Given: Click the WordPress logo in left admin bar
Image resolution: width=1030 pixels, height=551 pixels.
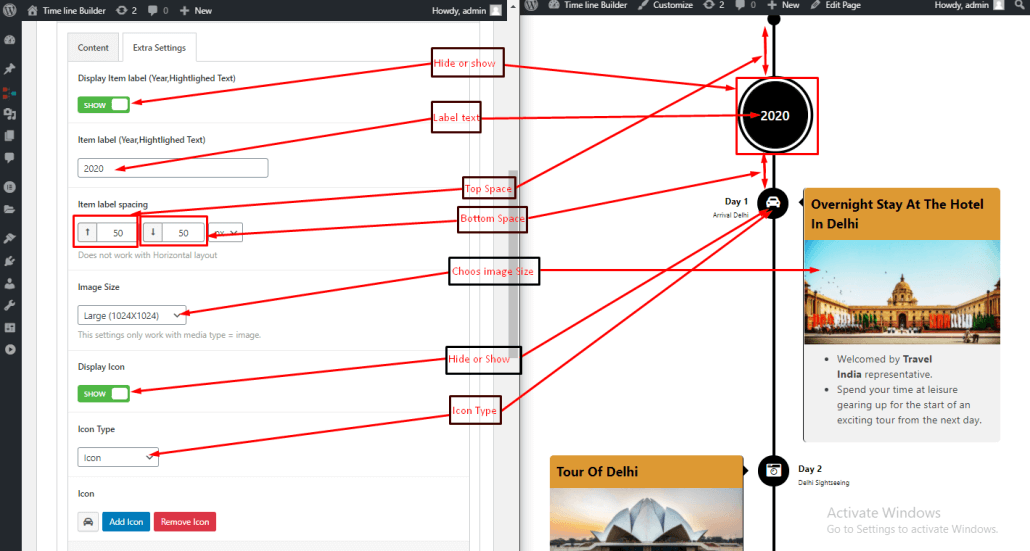Looking at the screenshot, I should 10,6.
